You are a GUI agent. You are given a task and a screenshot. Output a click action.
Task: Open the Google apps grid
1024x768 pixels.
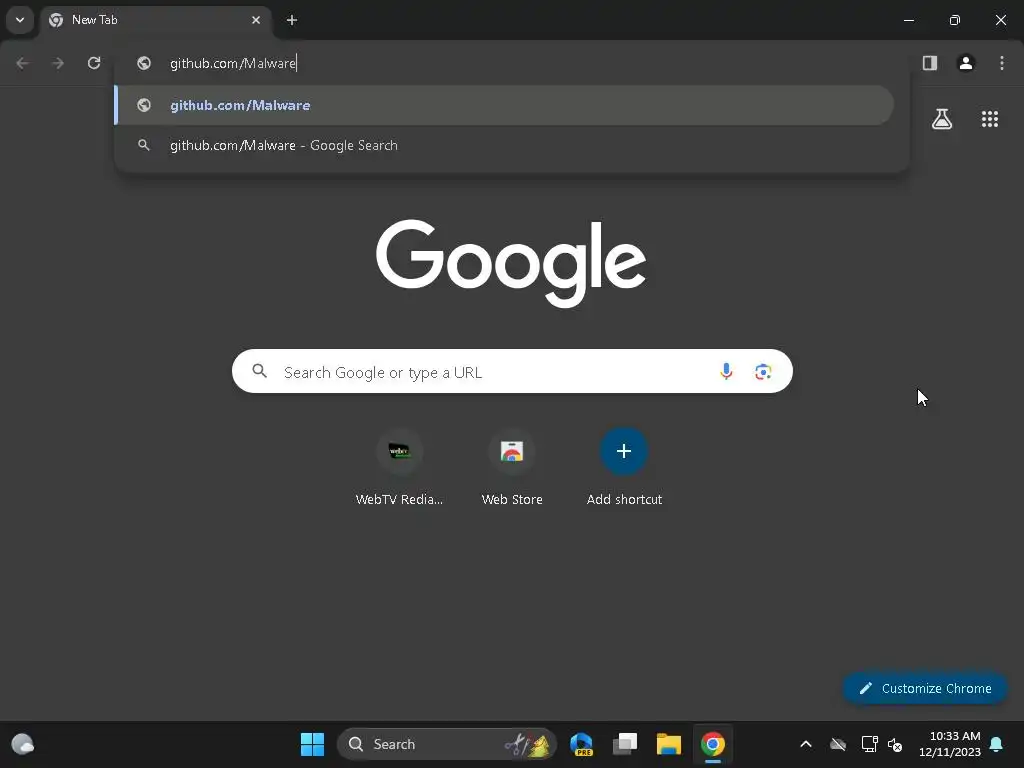coord(989,119)
